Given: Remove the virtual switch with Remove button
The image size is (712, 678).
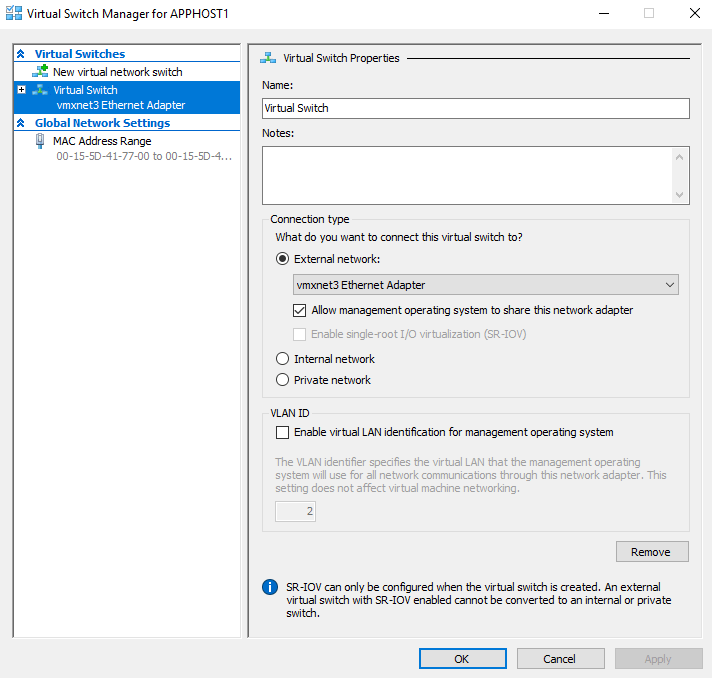Looking at the screenshot, I should tap(652, 552).
